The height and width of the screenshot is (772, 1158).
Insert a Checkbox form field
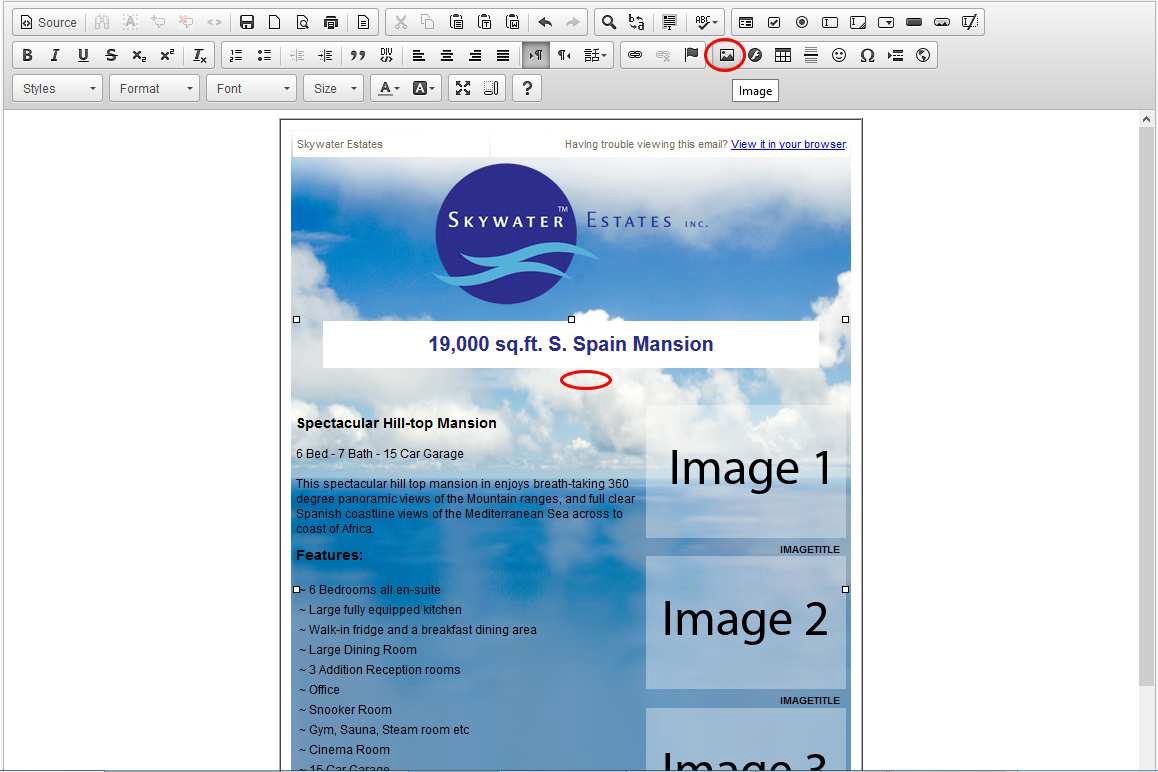coord(774,22)
